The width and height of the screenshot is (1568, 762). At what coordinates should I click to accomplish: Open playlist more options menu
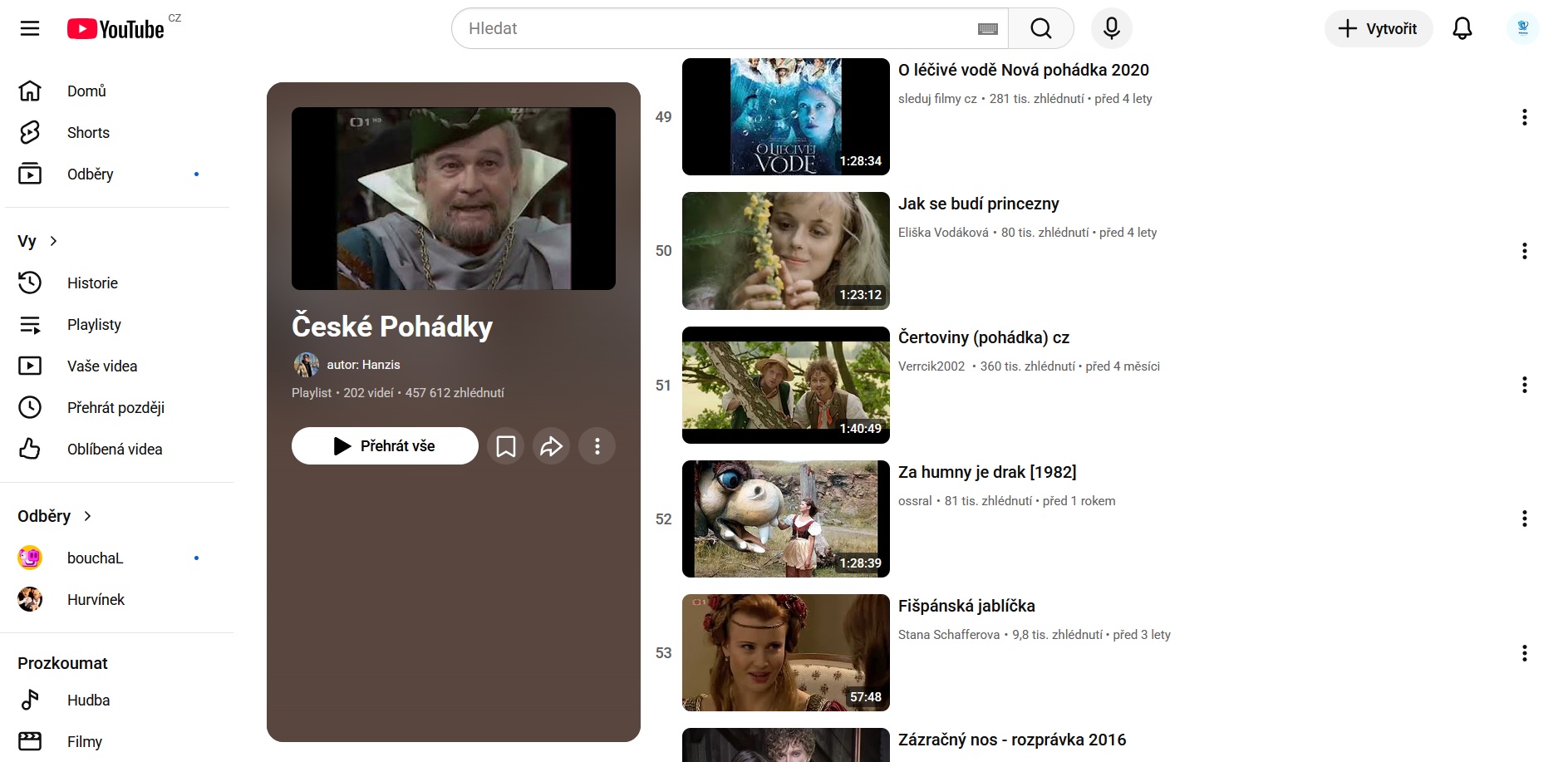click(x=597, y=446)
